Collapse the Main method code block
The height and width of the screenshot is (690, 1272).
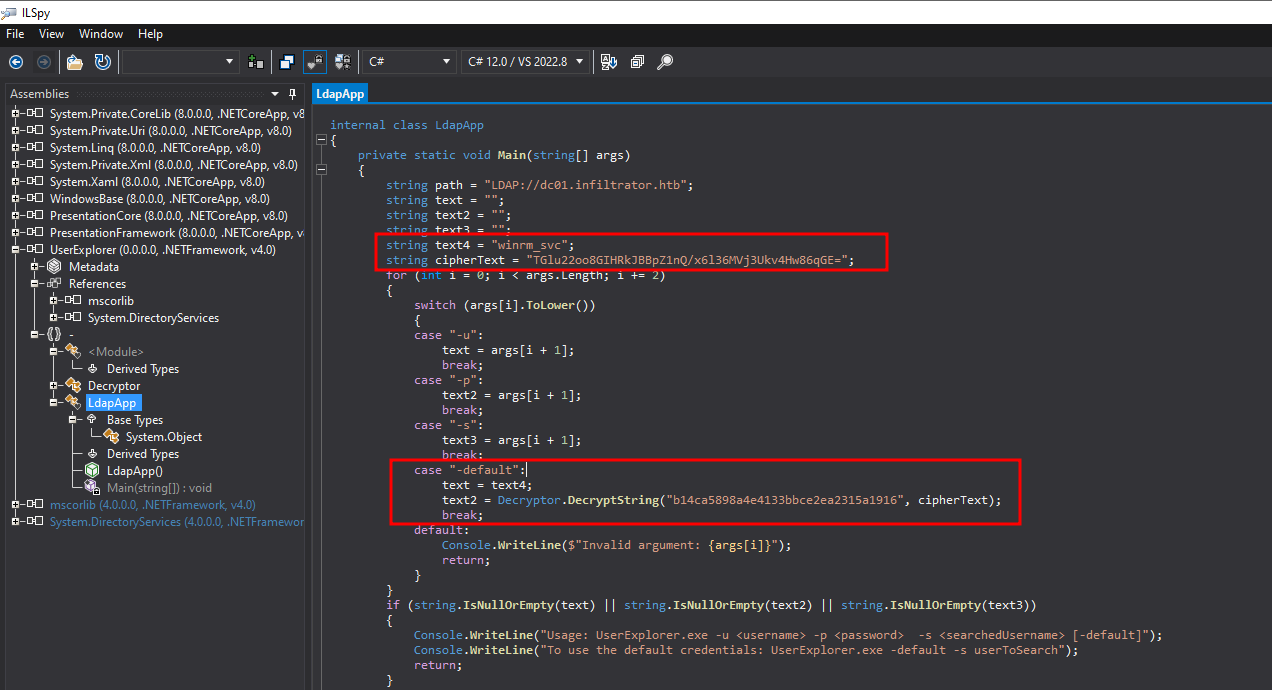[x=320, y=170]
